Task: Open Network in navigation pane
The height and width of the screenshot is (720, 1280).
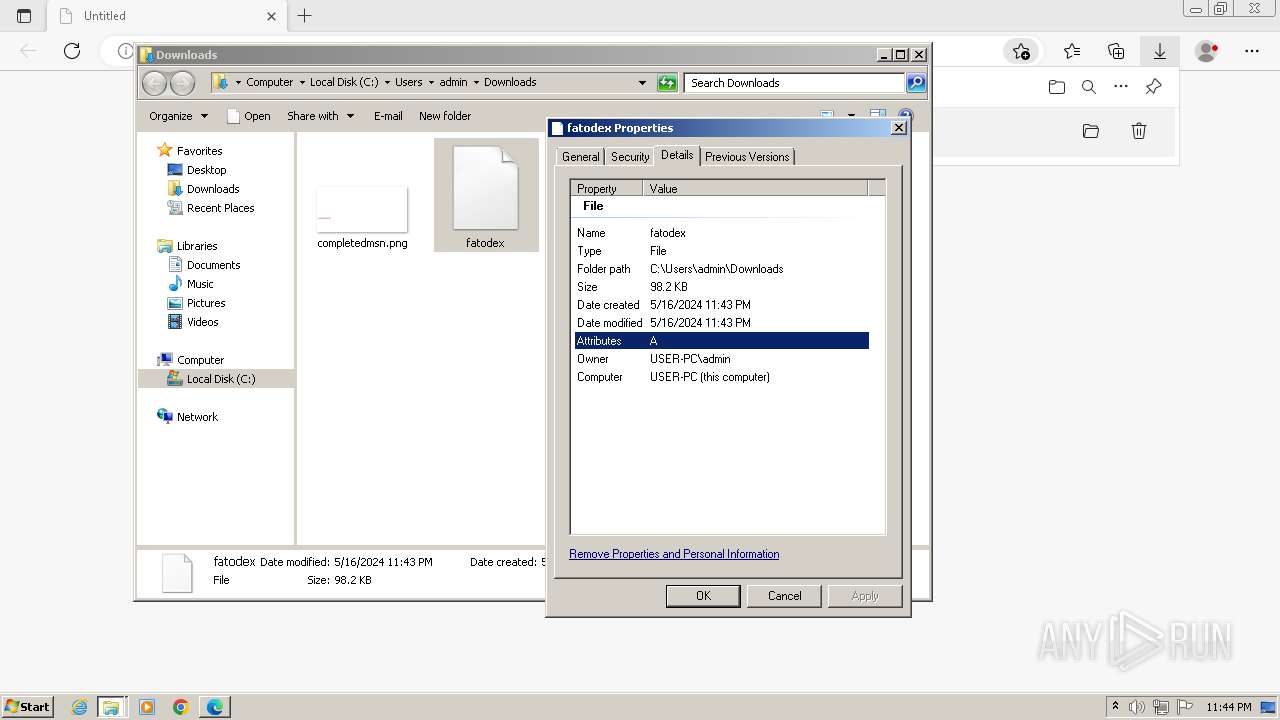Action: pos(197,417)
